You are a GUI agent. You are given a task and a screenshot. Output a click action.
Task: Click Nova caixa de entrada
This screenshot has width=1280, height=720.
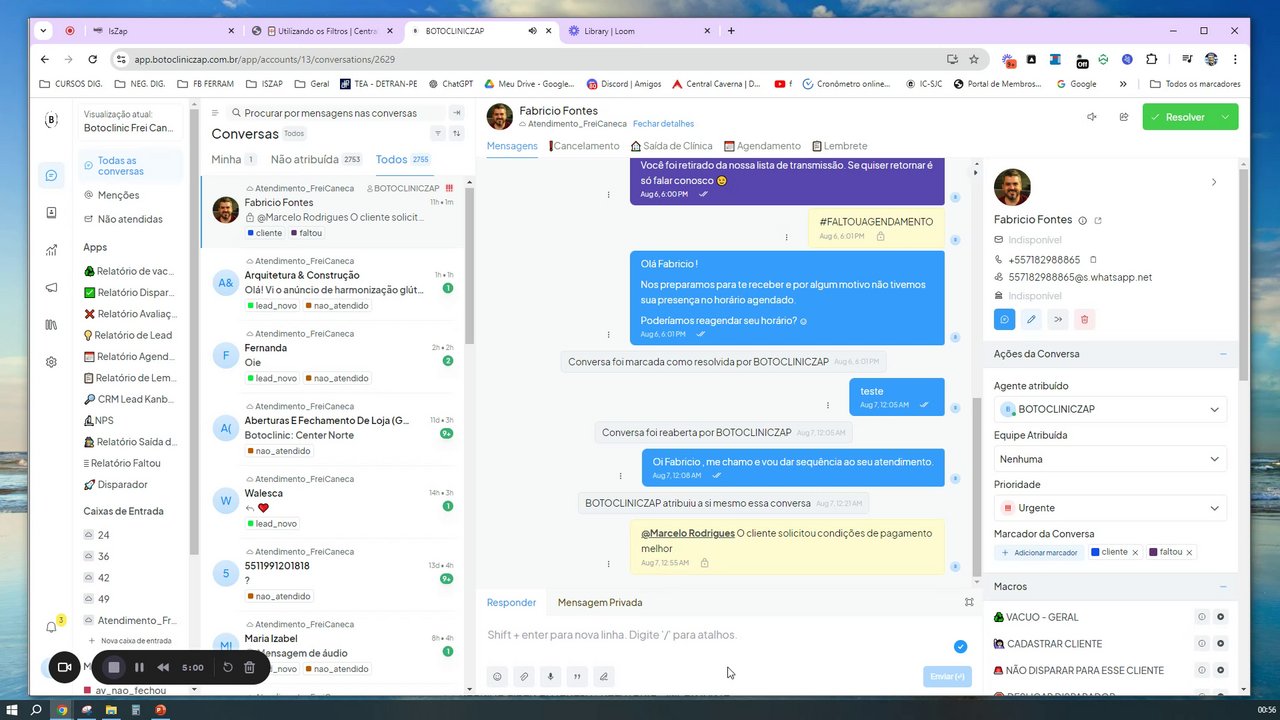[130, 641]
